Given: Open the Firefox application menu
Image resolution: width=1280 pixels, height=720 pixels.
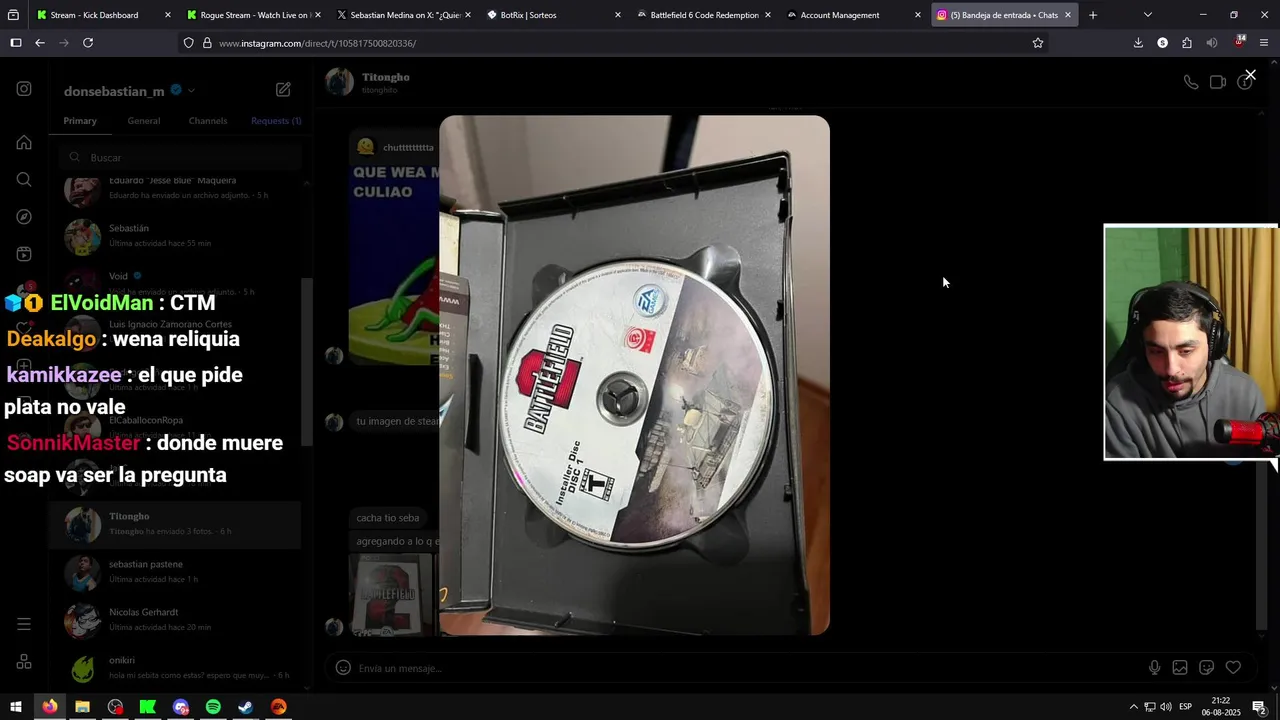Looking at the screenshot, I should point(1264,43).
